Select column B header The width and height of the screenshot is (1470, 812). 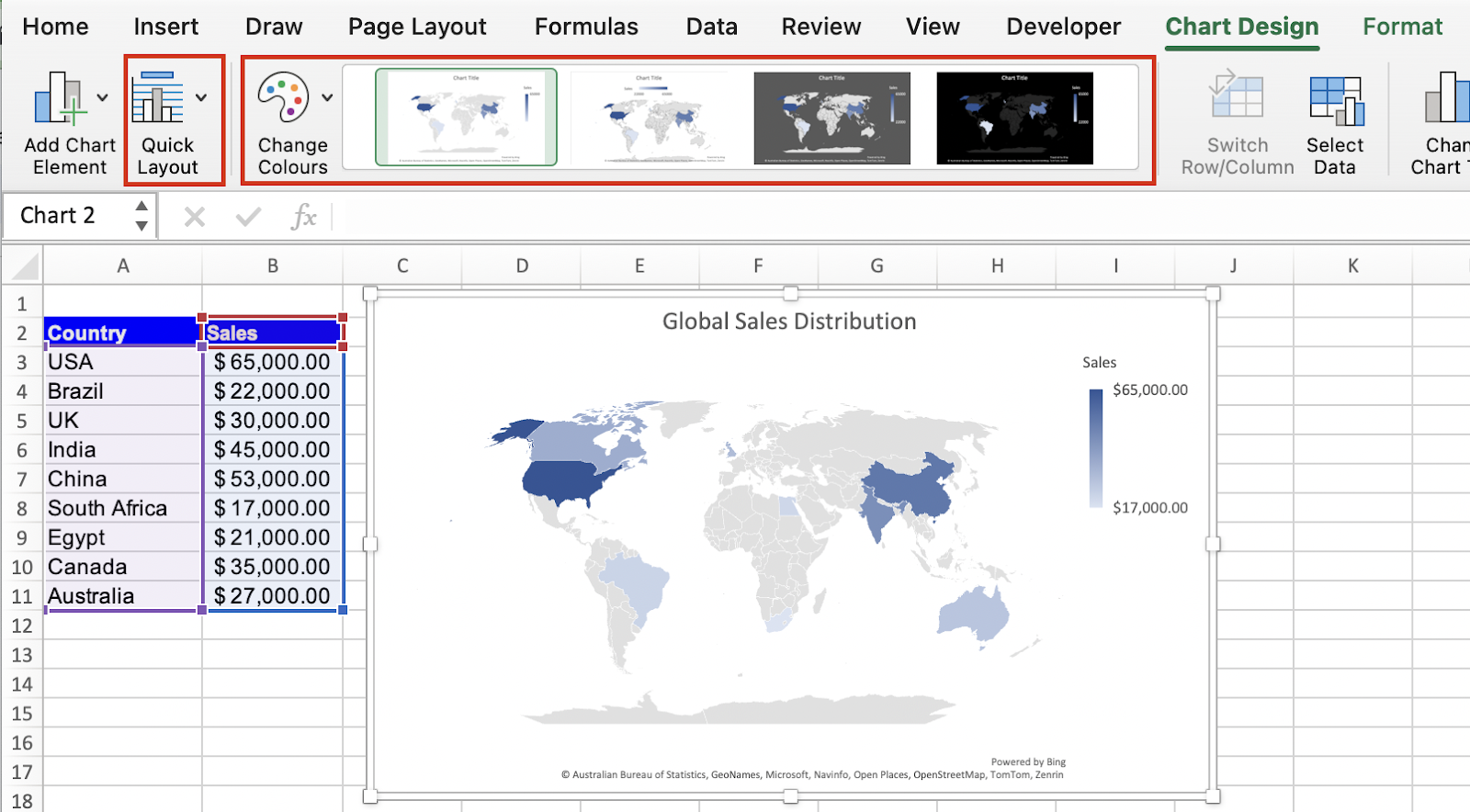click(273, 265)
